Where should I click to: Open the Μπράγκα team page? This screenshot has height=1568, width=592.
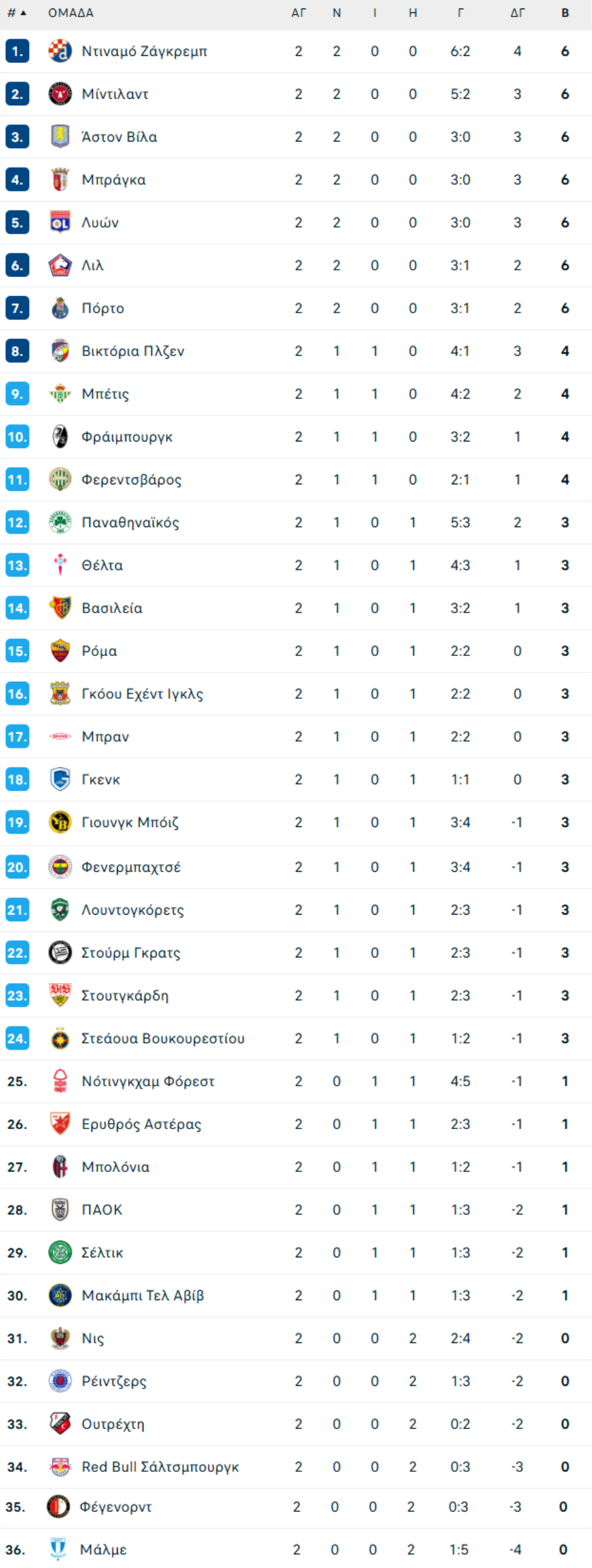point(114,180)
